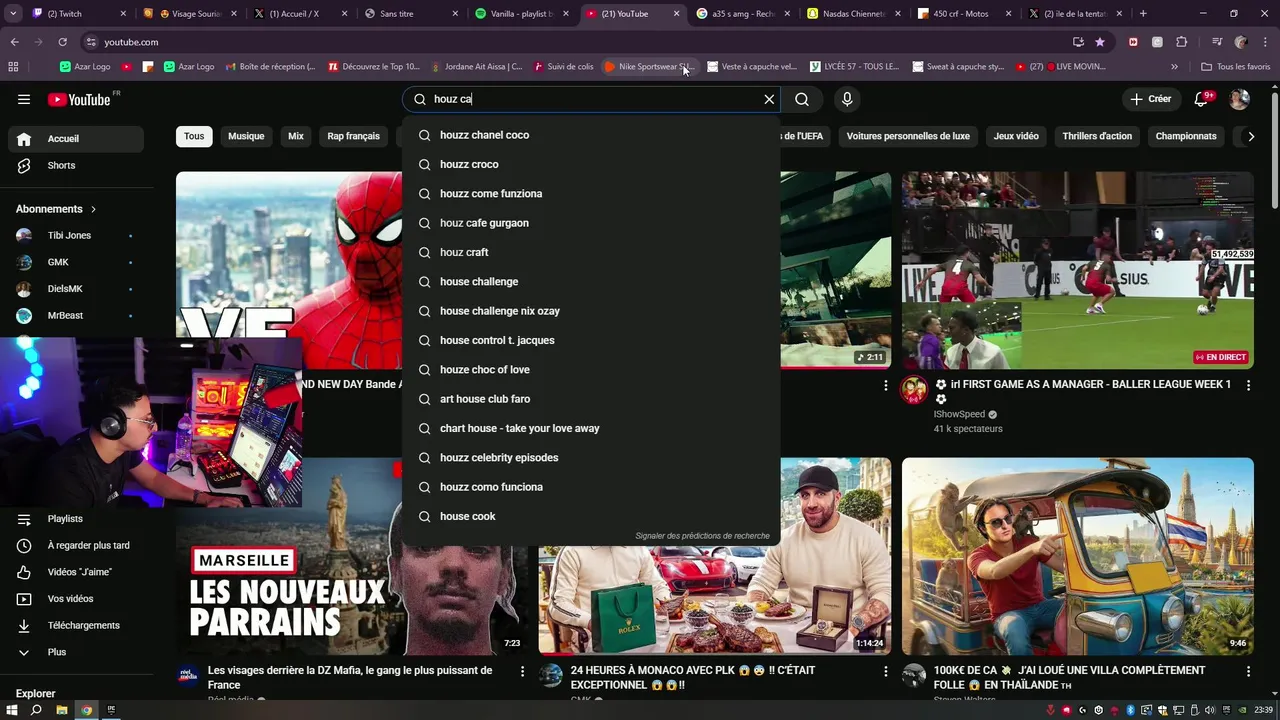This screenshot has width=1280, height=720.
Task: Open the Windows Start menu
Action: [x=12, y=710]
